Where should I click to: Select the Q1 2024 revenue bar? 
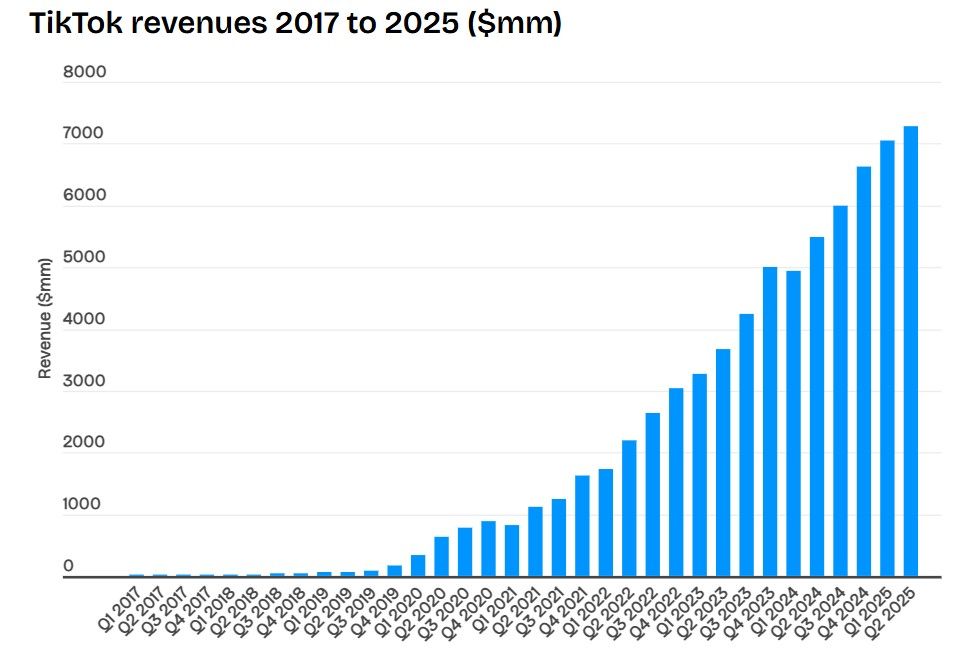793,424
